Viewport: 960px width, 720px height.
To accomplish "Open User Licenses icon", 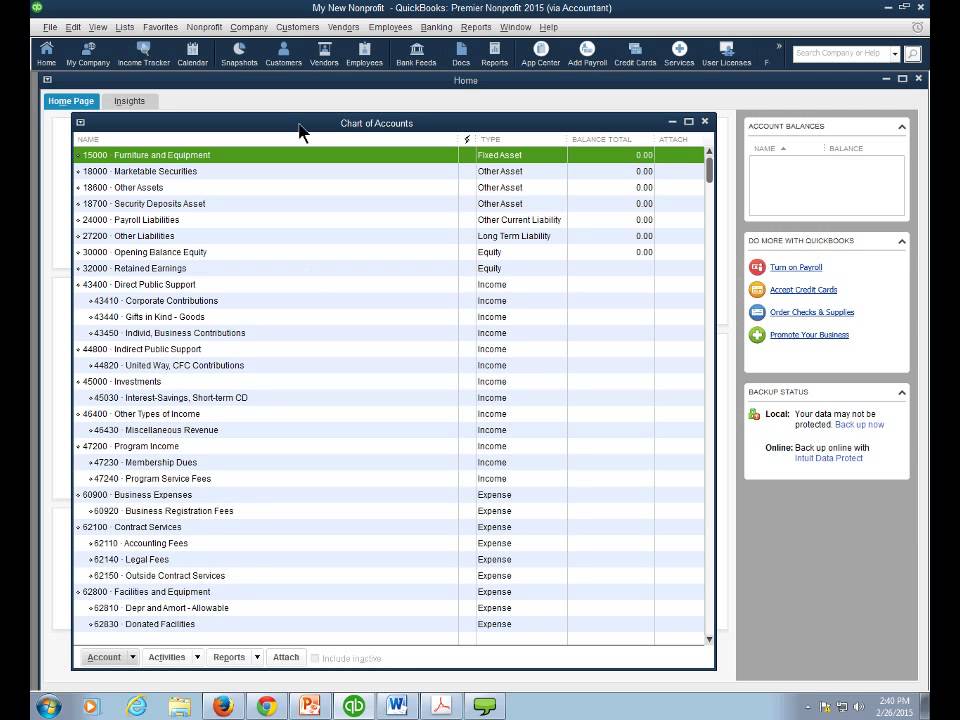I will tap(727, 54).
